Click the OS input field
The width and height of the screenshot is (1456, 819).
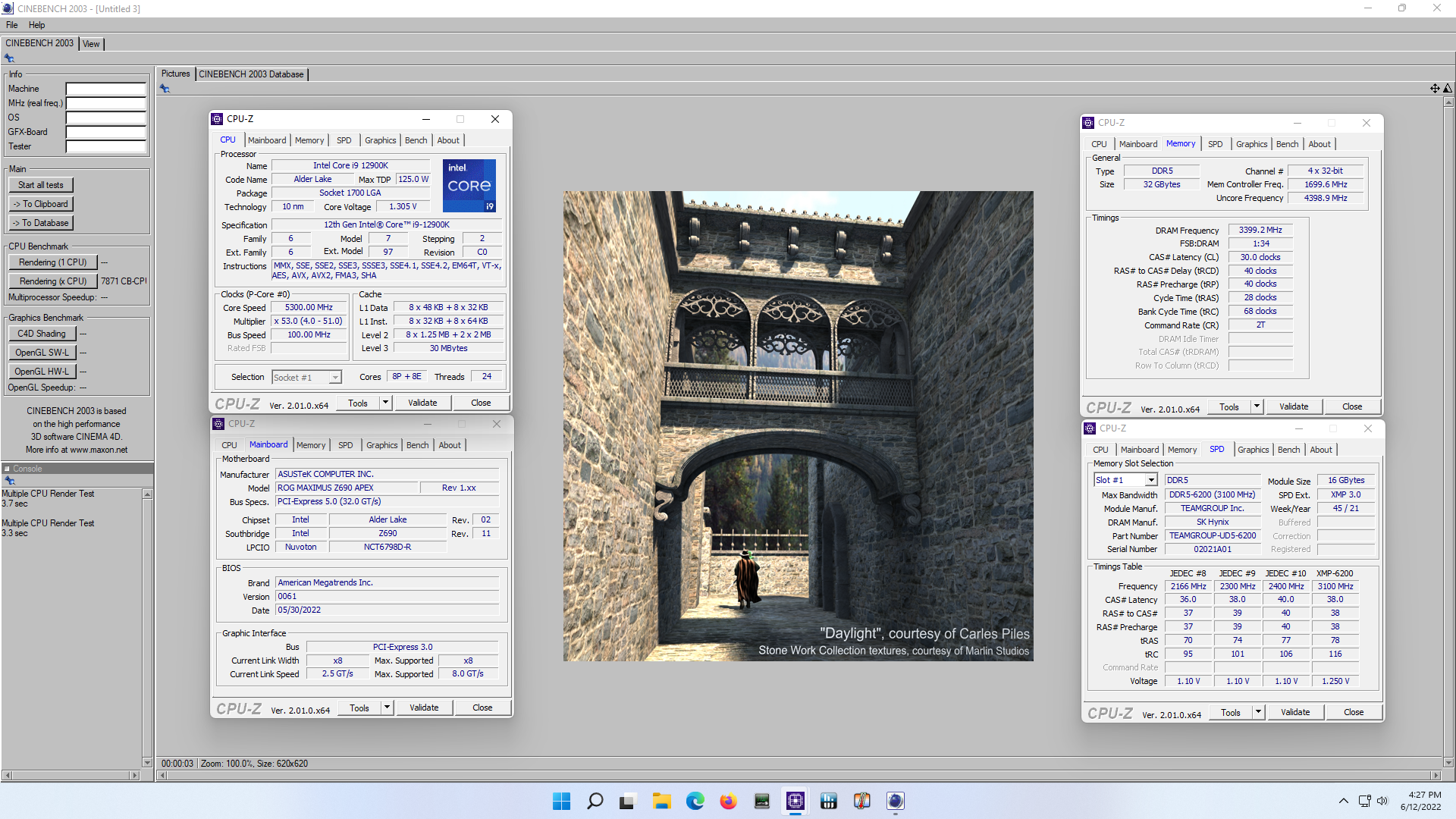pyautogui.click(x=105, y=118)
